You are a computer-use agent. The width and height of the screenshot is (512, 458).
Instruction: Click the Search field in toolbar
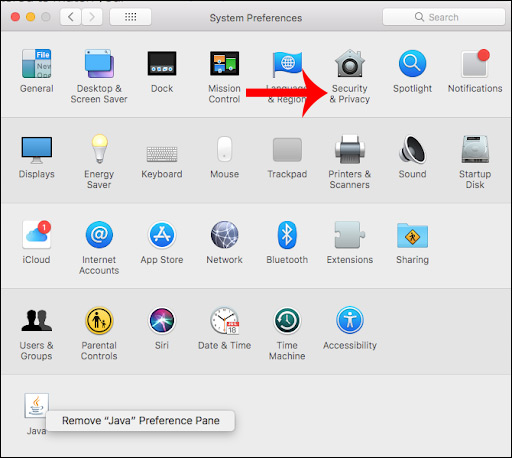coord(444,17)
